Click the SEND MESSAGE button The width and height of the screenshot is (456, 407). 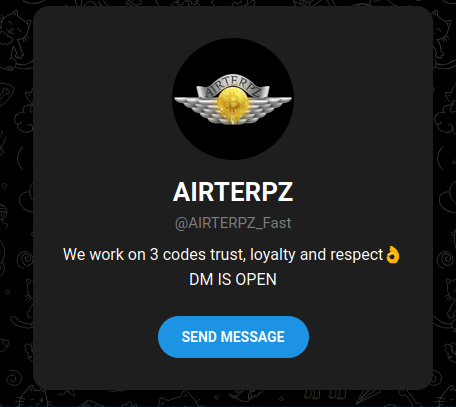click(233, 337)
